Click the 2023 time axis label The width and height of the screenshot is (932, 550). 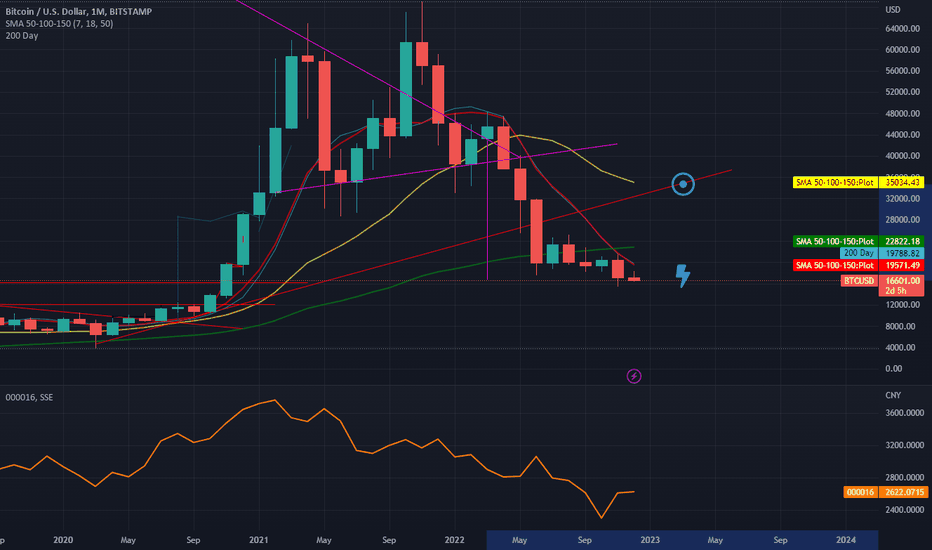pos(650,540)
